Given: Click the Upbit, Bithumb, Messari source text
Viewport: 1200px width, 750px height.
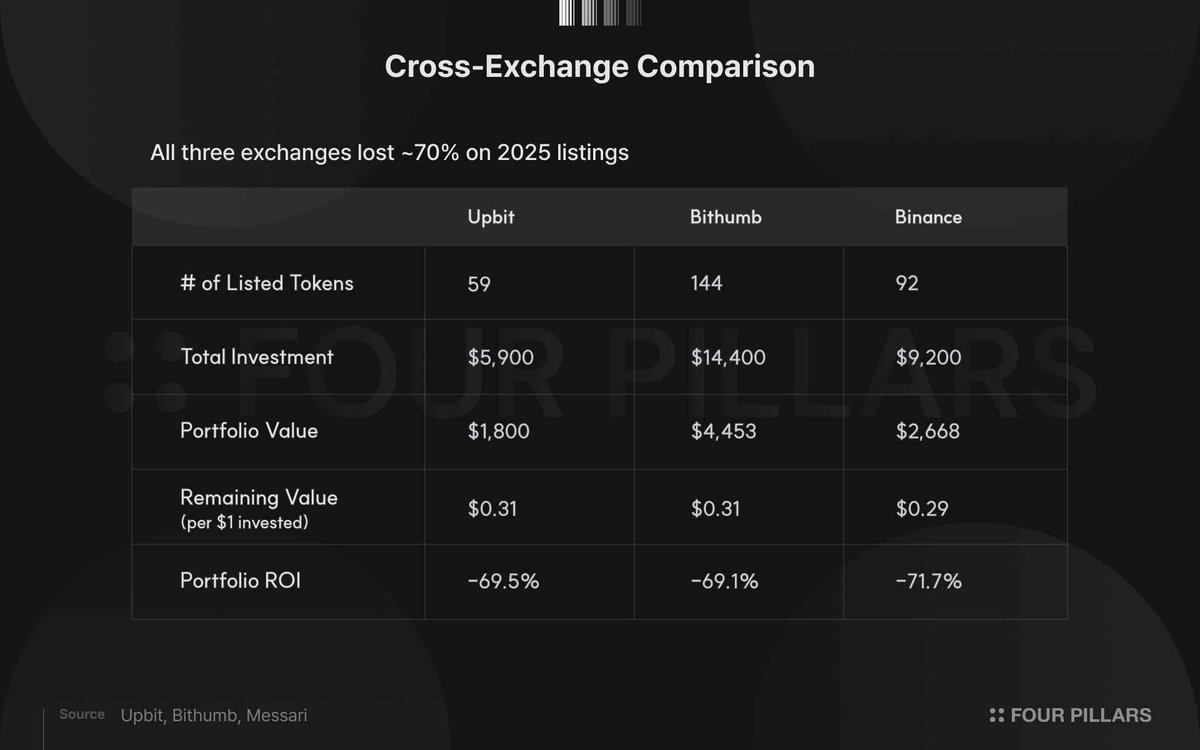Looking at the screenshot, I should click(214, 715).
